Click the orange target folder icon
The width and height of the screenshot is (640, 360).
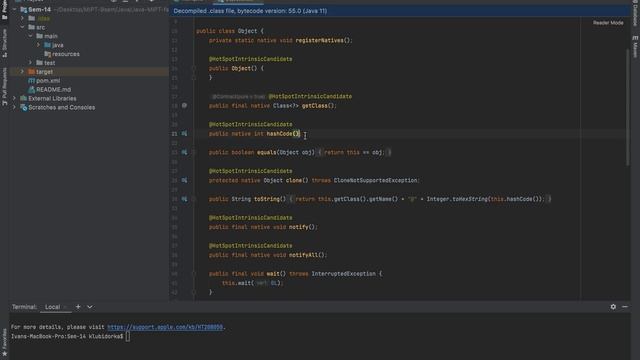(31, 71)
